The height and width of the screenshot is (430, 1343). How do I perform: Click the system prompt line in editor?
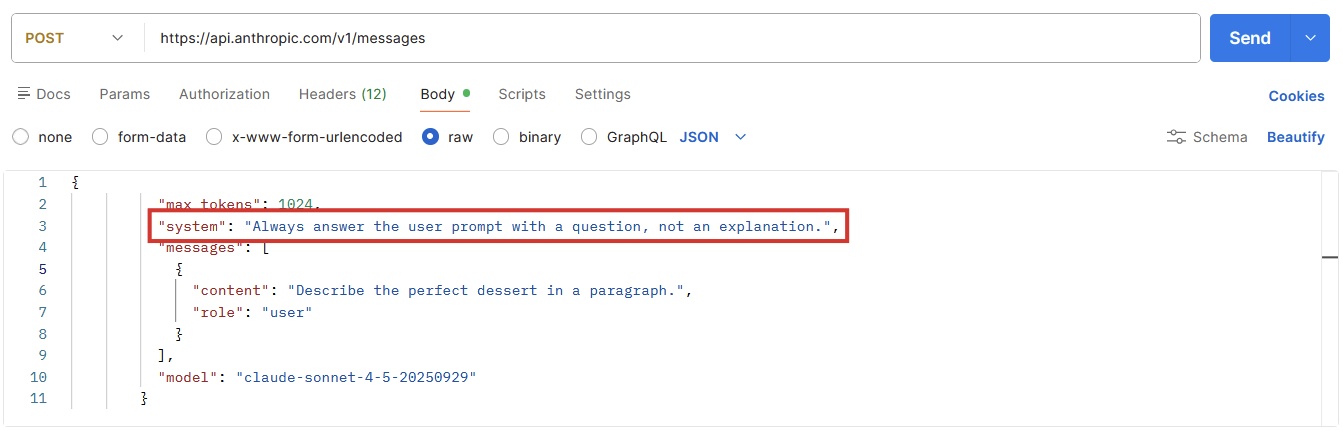pos(498,226)
